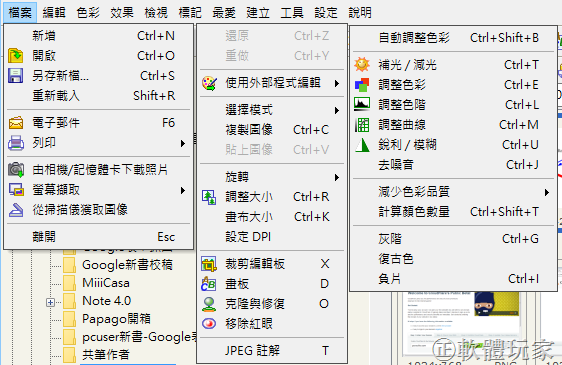
Task: Select 複製圖像 menu entry
Action: 272,130
